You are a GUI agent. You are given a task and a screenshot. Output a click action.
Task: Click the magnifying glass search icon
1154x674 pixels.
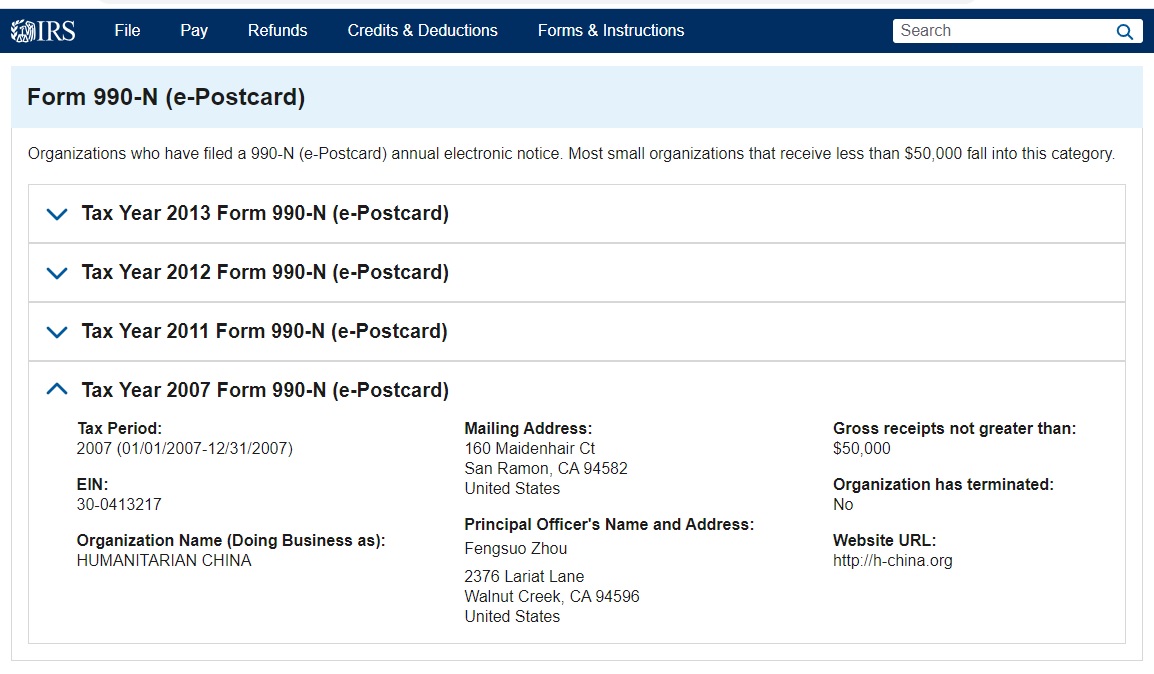tap(1124, 31)
